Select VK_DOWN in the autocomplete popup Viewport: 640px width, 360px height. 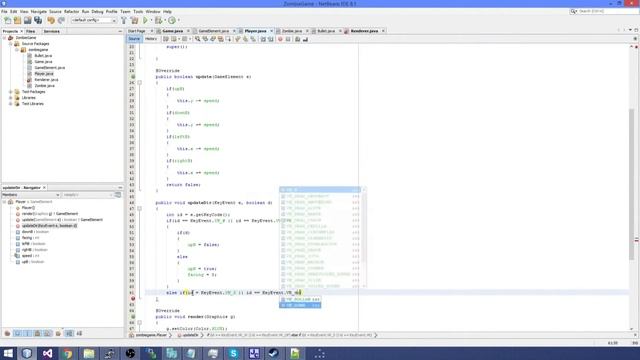[300, 305]
